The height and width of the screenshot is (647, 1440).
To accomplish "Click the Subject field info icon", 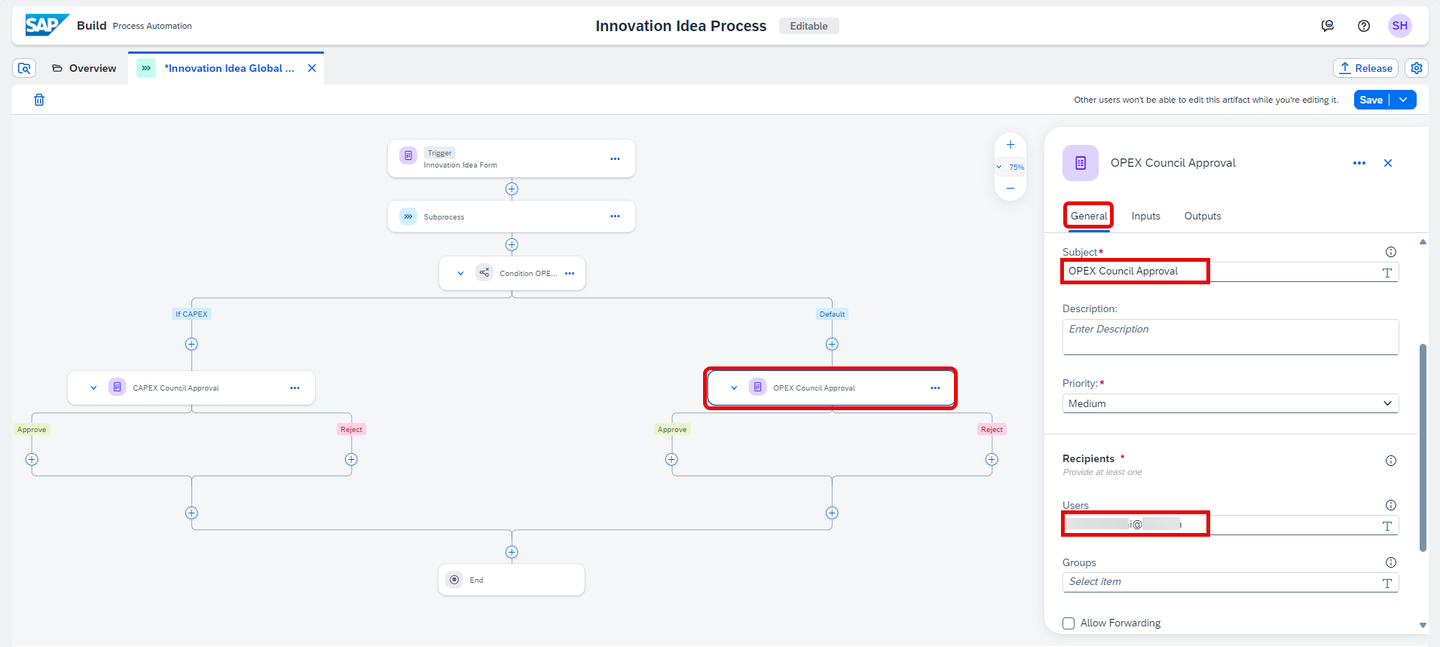I will pyautogui.click(x=1390, y=253).
